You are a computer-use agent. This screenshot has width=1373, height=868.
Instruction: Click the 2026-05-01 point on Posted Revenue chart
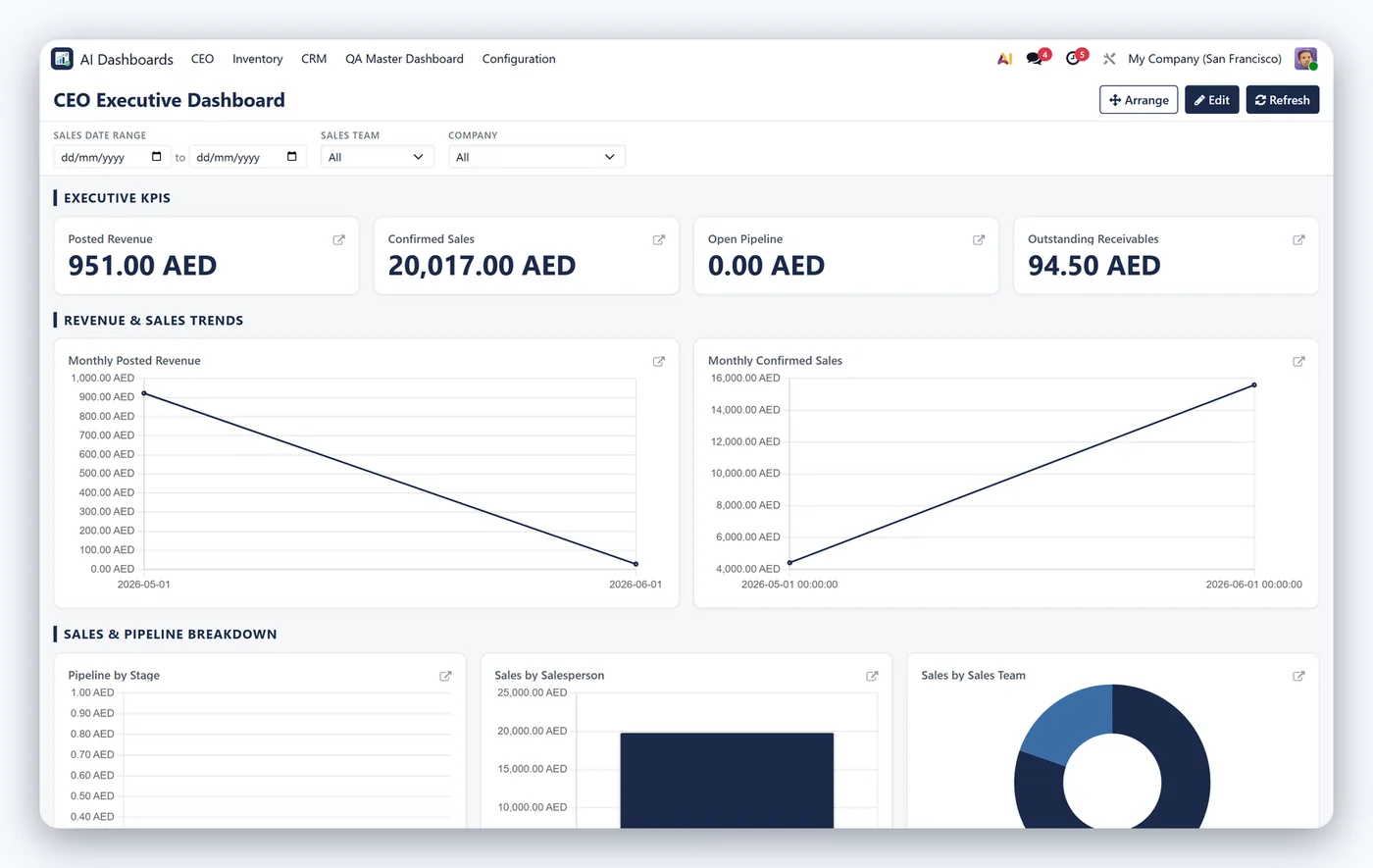tap(144, 393)
